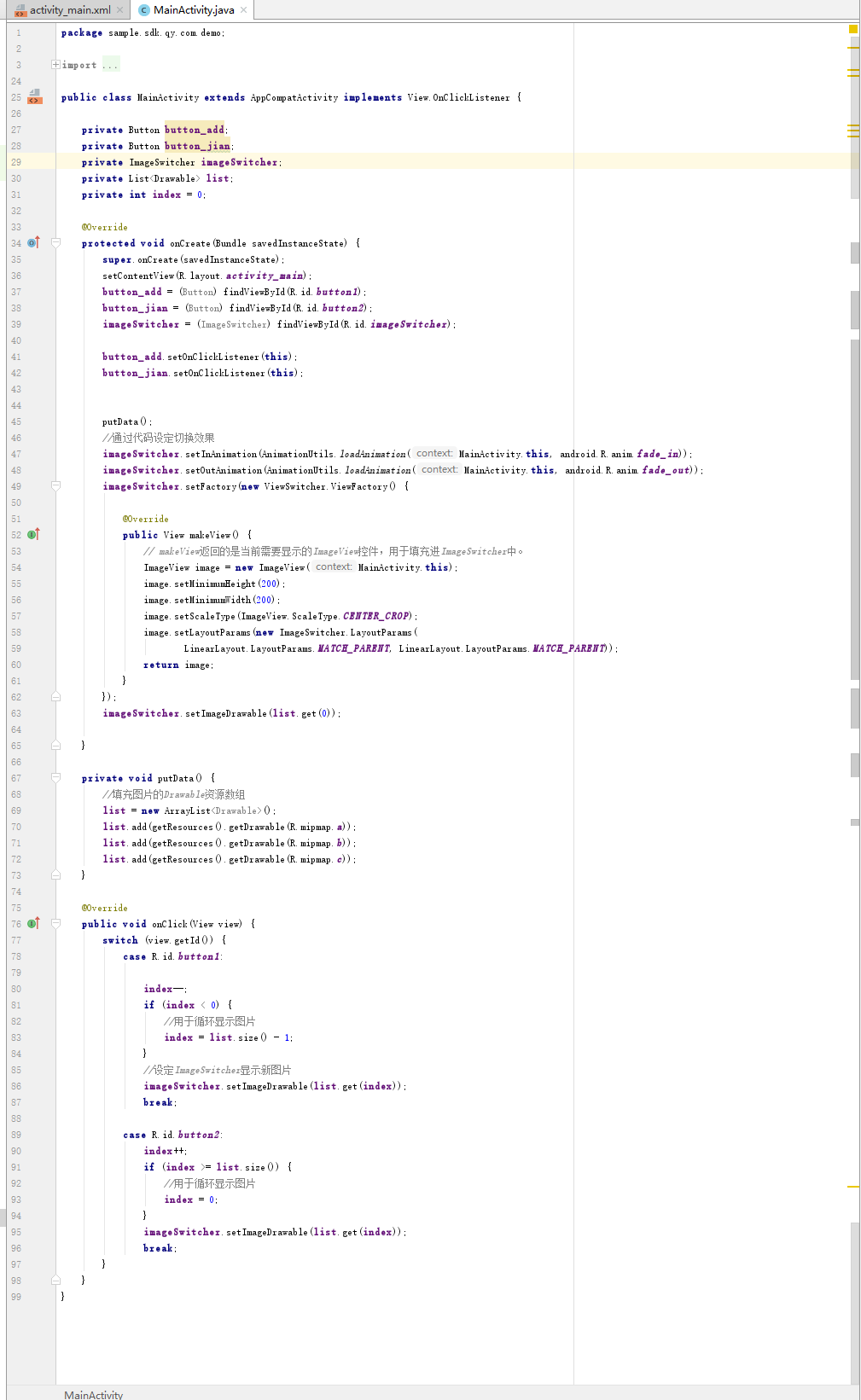Select the MainActivity.java tab
The image size is (861, 1400).
point(194,10)
